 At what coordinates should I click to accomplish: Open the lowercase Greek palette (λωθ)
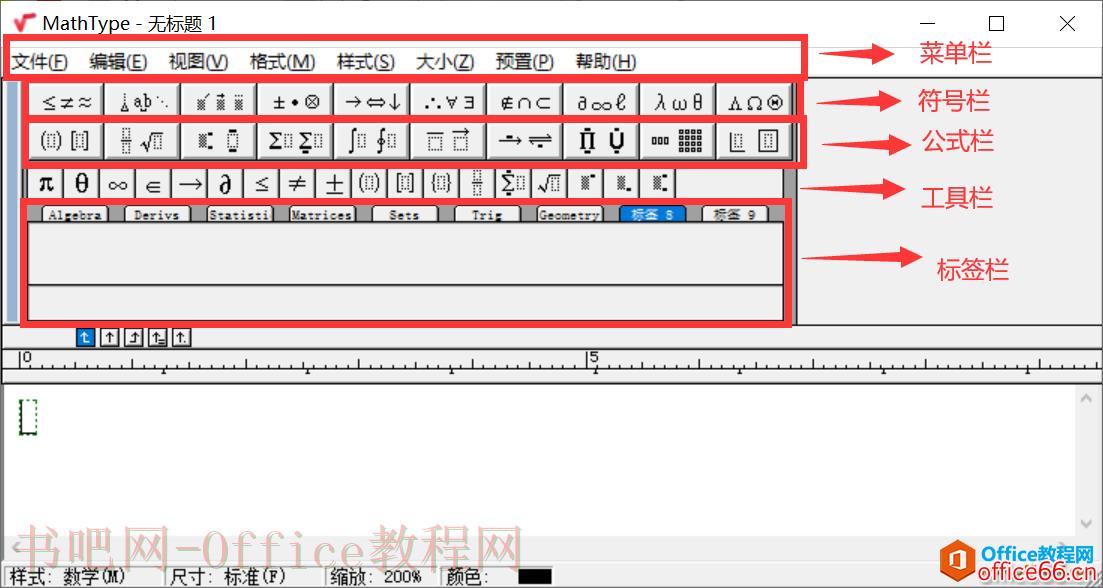678,102
